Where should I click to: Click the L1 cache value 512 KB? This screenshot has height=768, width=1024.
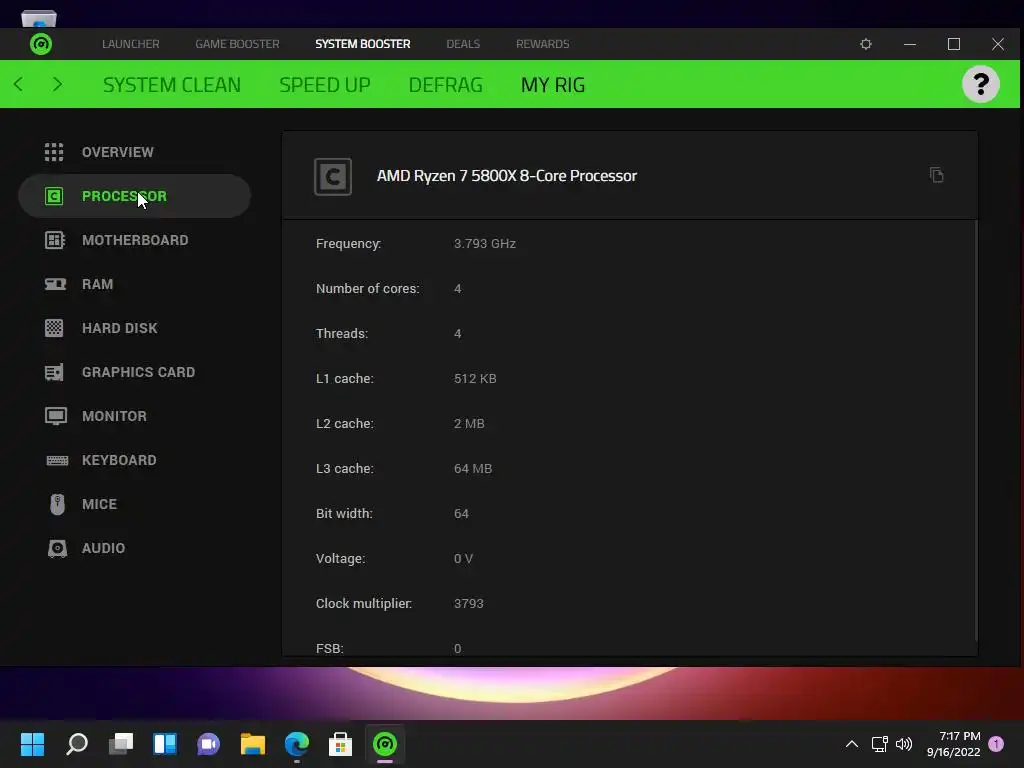[x=475, y=379]
